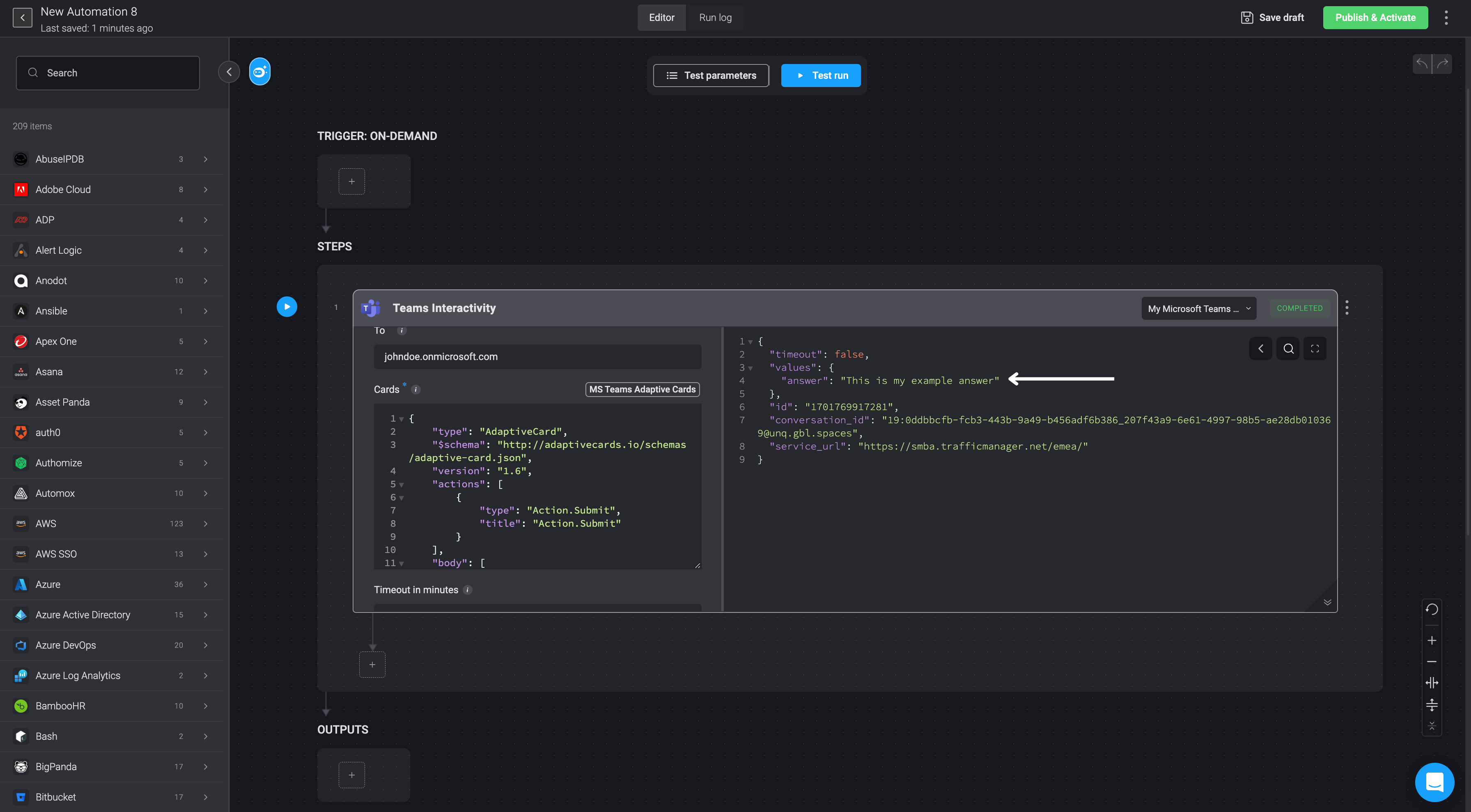Collapse the integrations sidebar panel
The width and height of the screenshot is (1471, 812).
pyautogui.click(x=229, y=72)
